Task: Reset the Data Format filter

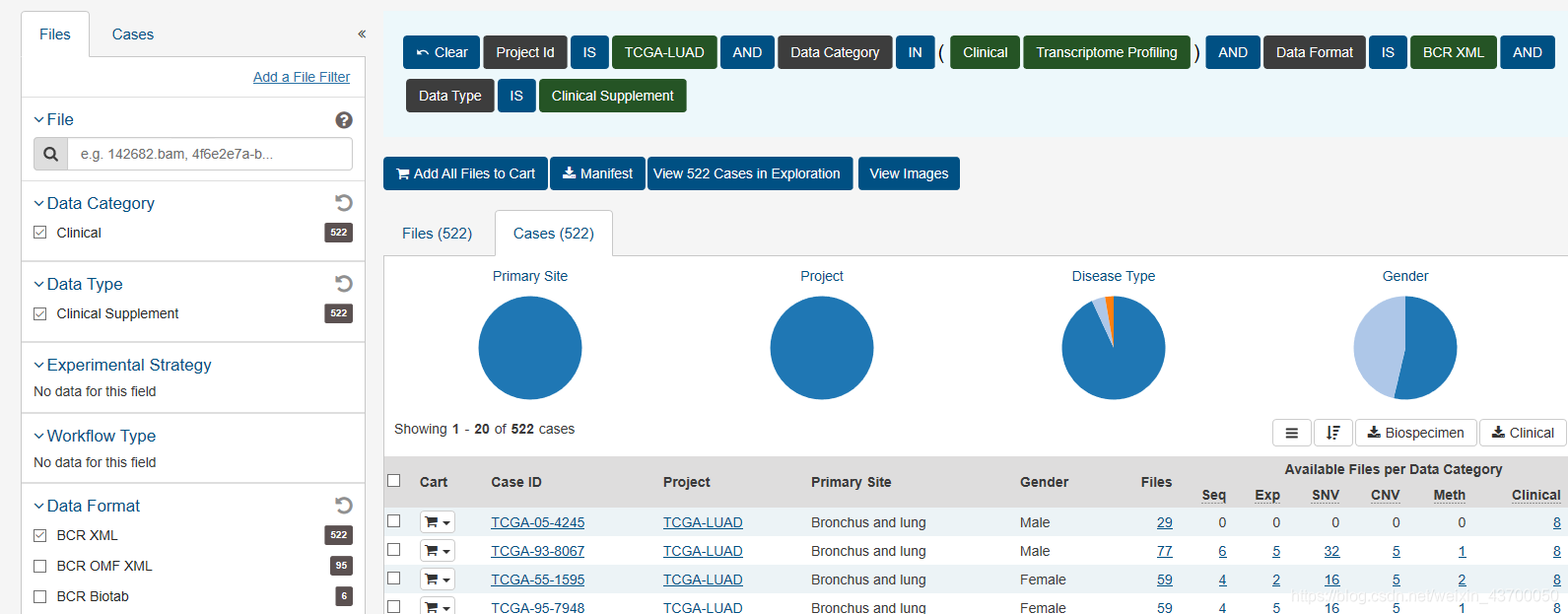Action: point(343,506)
